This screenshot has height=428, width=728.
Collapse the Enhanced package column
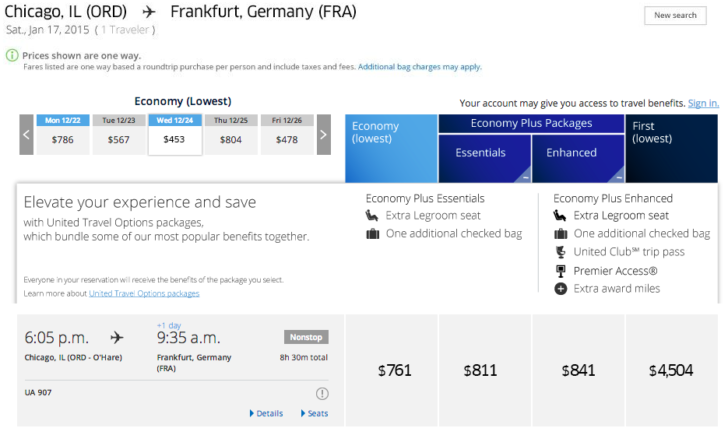point(618,177)
